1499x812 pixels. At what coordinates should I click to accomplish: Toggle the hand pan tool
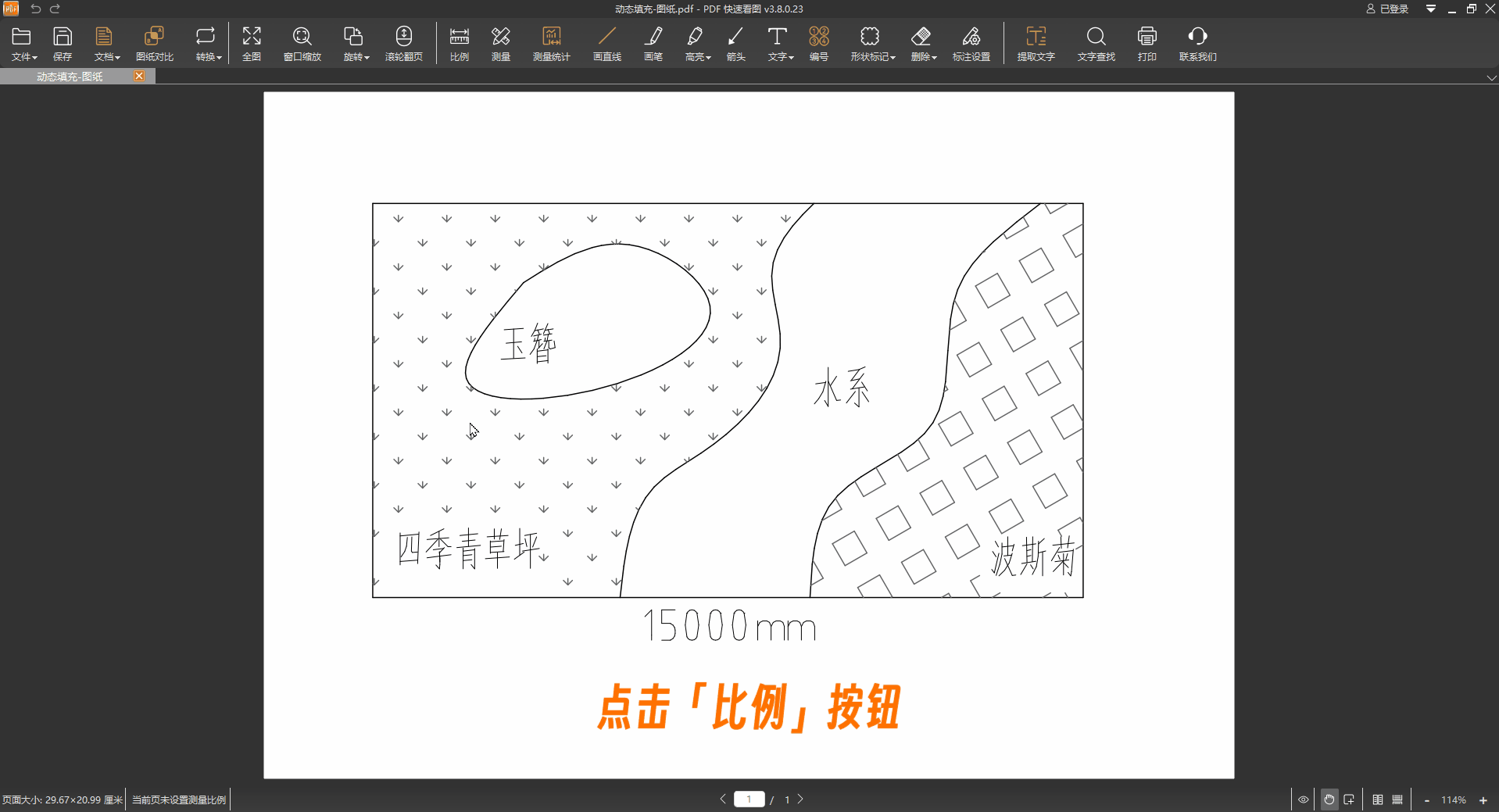pyautogui.click(x=1329, y=799)
